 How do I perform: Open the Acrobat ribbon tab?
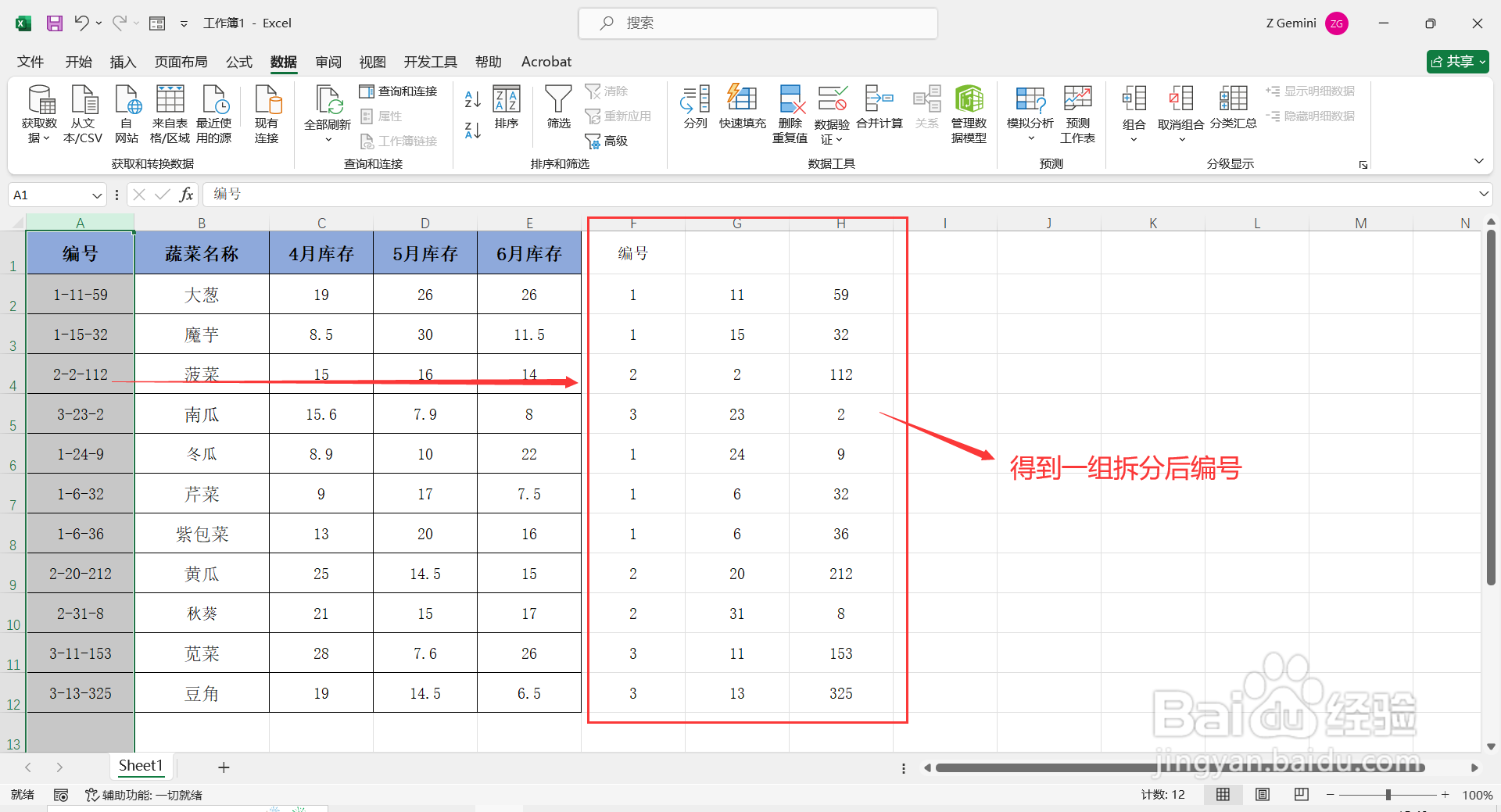coord(546,62)
